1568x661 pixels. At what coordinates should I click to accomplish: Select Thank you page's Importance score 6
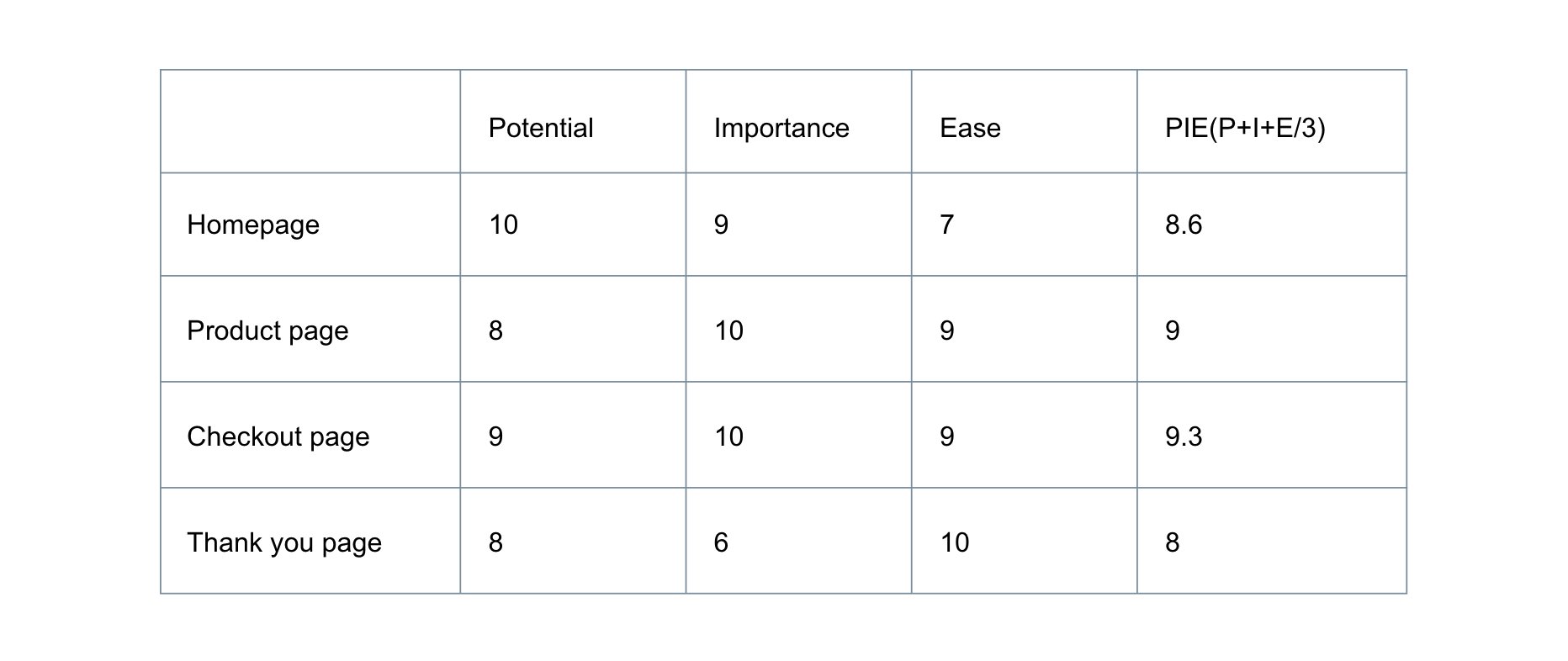click(721, 542)
